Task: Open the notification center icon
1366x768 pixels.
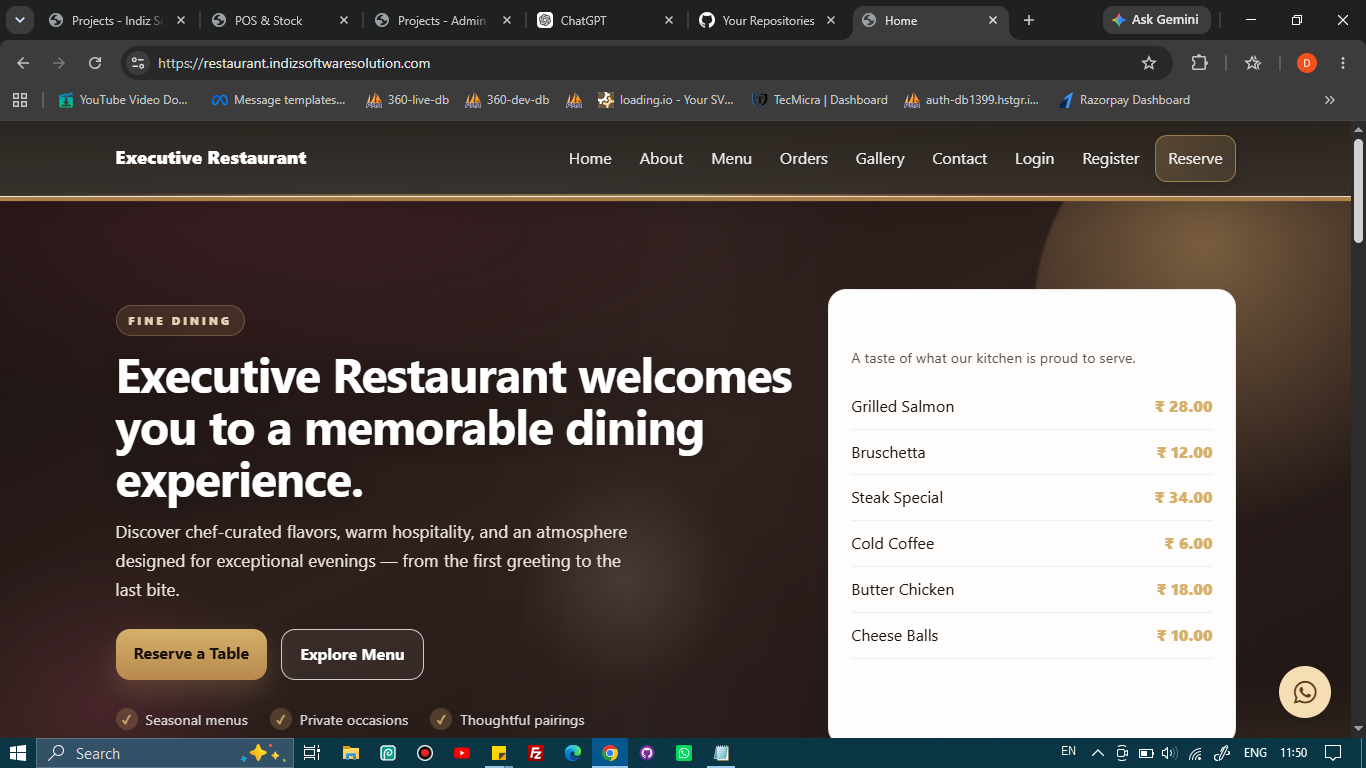Action: [1332, 752]
